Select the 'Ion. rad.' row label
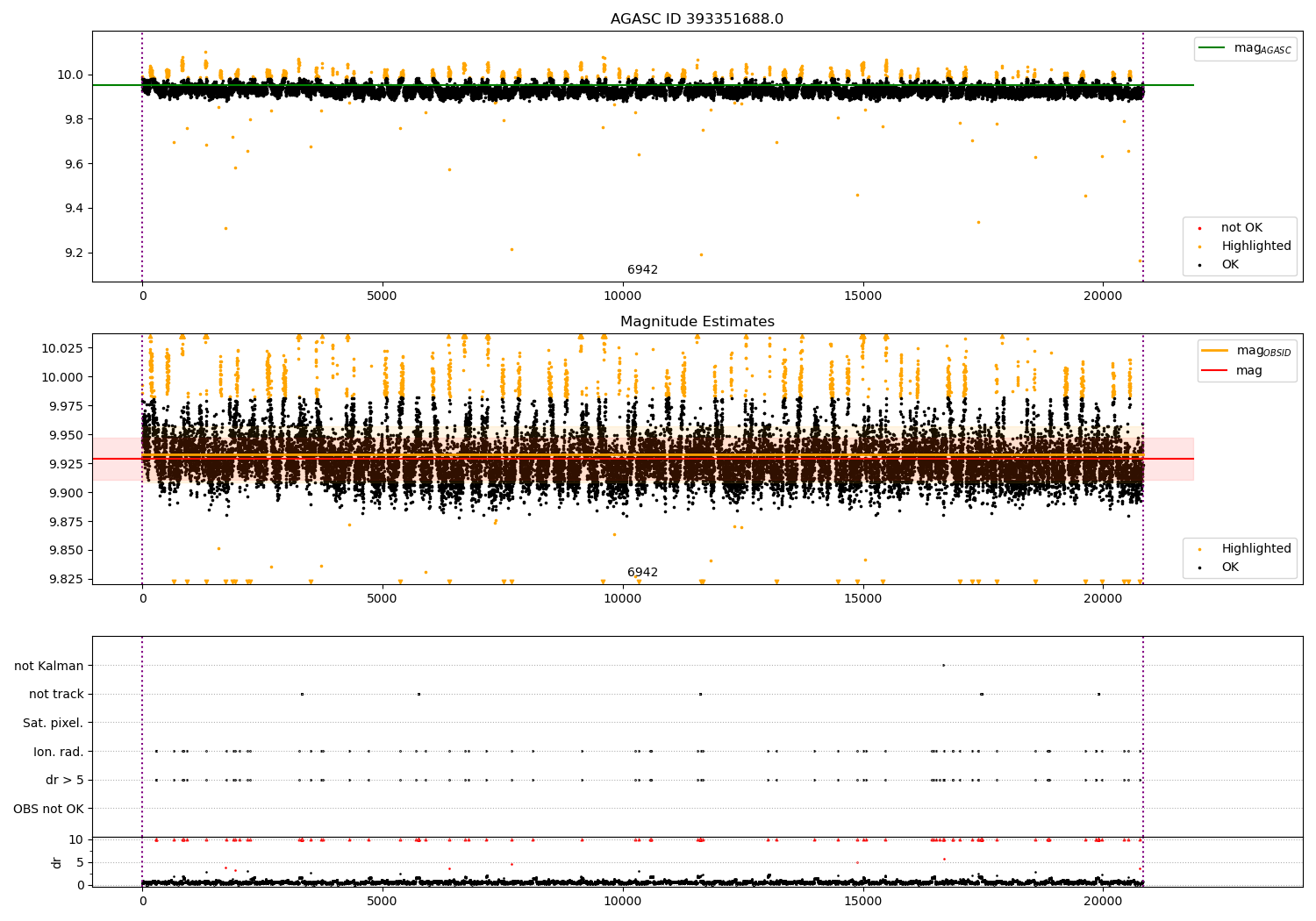 pos(58,752)
